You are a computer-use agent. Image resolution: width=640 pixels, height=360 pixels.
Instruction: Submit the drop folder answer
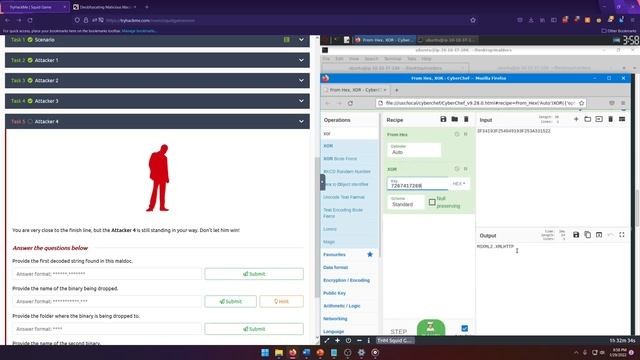(x=254, y=329)
